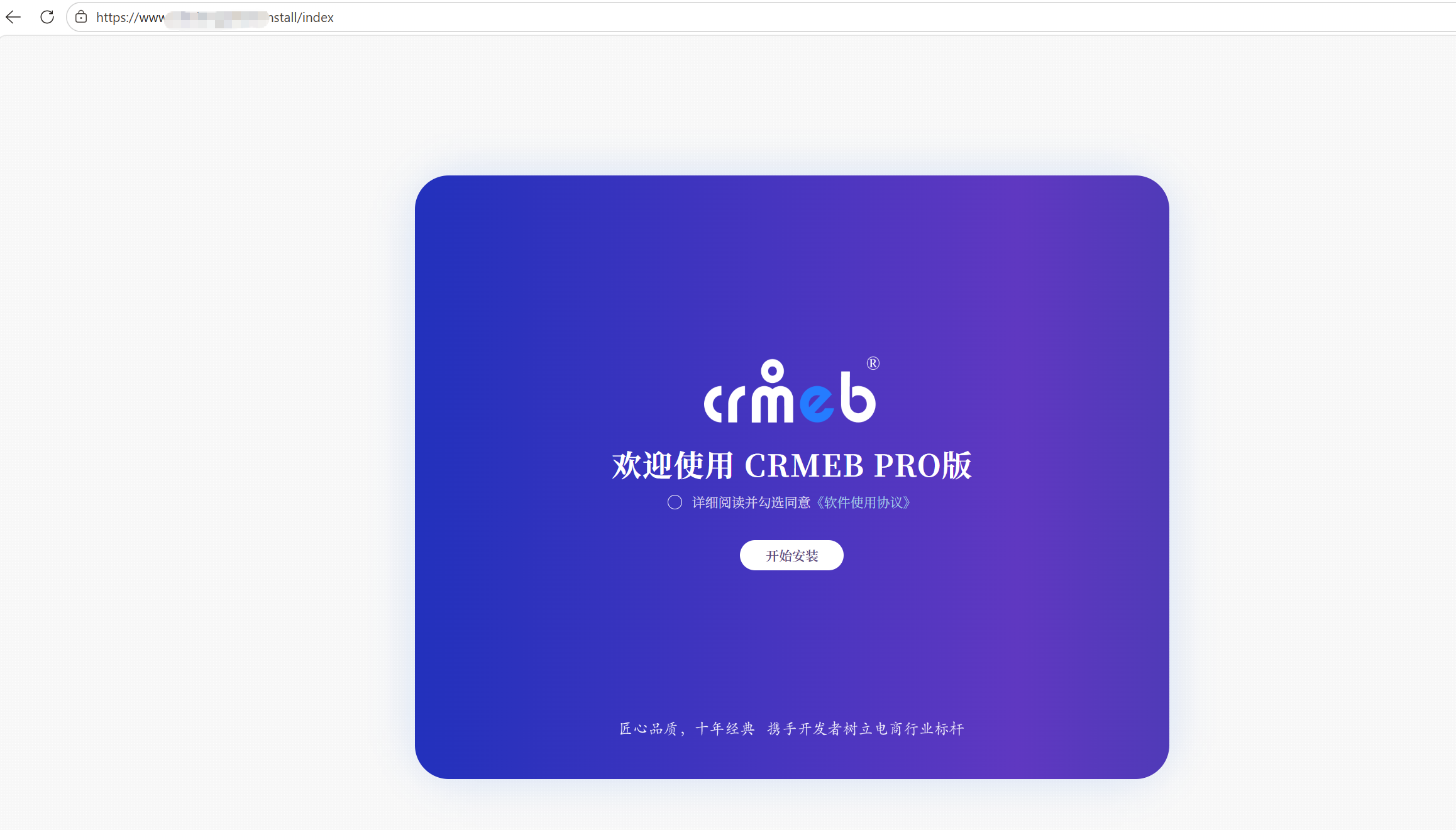Tick the agree-to-software-agreement circle checkbox

(675, 502)
